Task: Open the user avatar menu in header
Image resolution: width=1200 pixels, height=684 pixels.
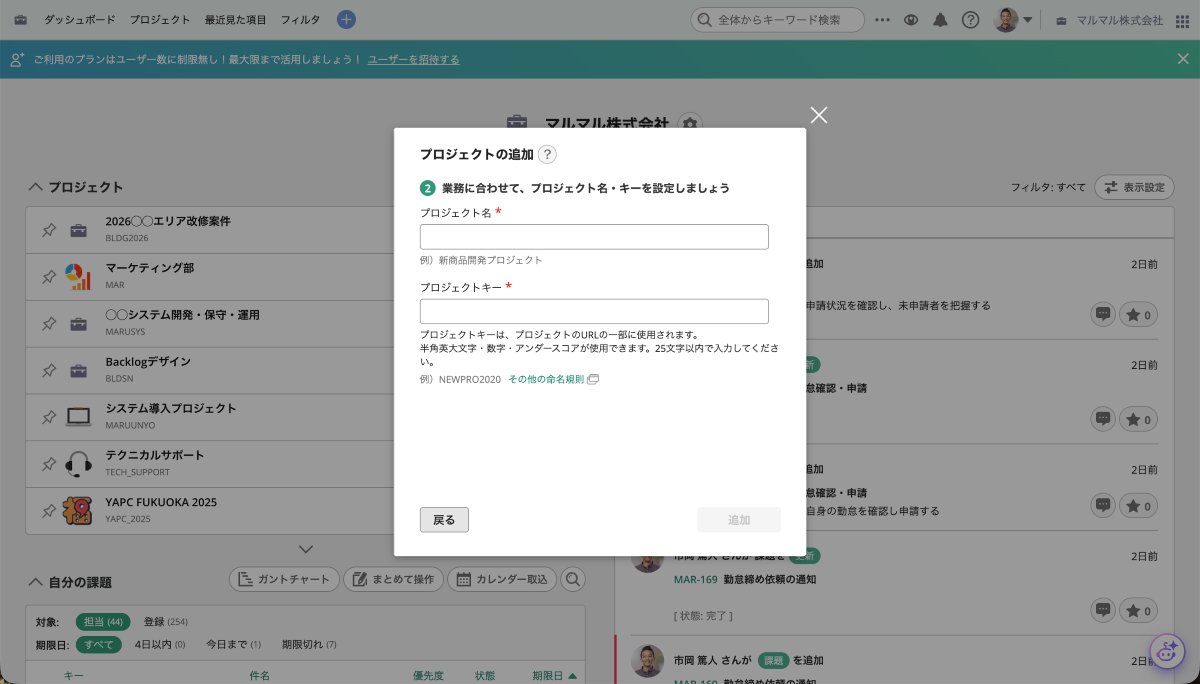Action: (1013, 20)
